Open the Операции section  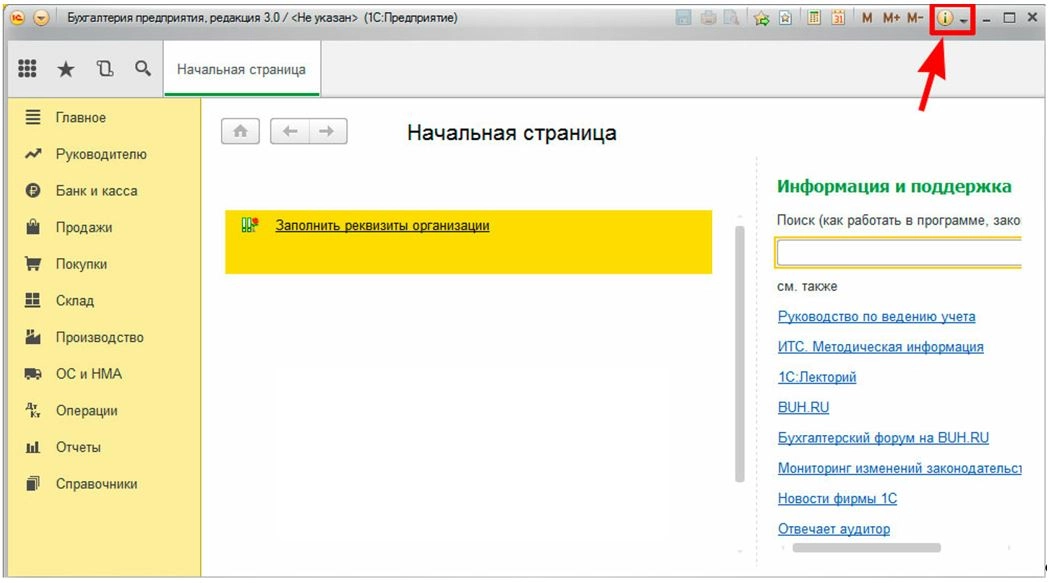point(87,411)
